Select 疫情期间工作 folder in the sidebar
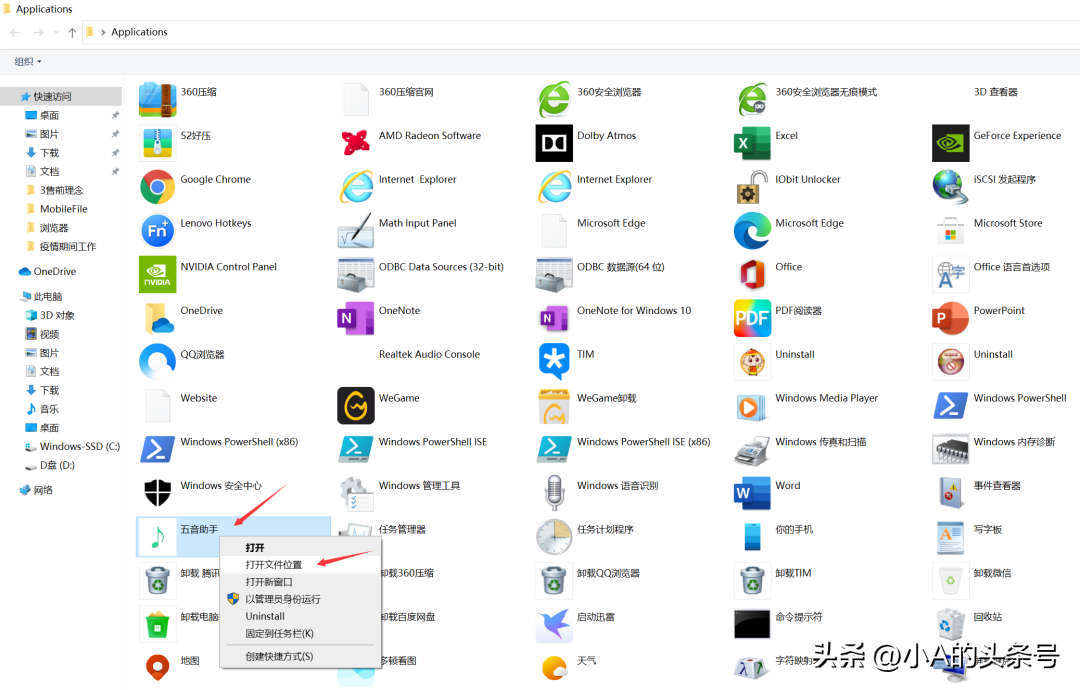Viewport: 1080px width, 690px height. pyautogui.click(x=68, y=247)
